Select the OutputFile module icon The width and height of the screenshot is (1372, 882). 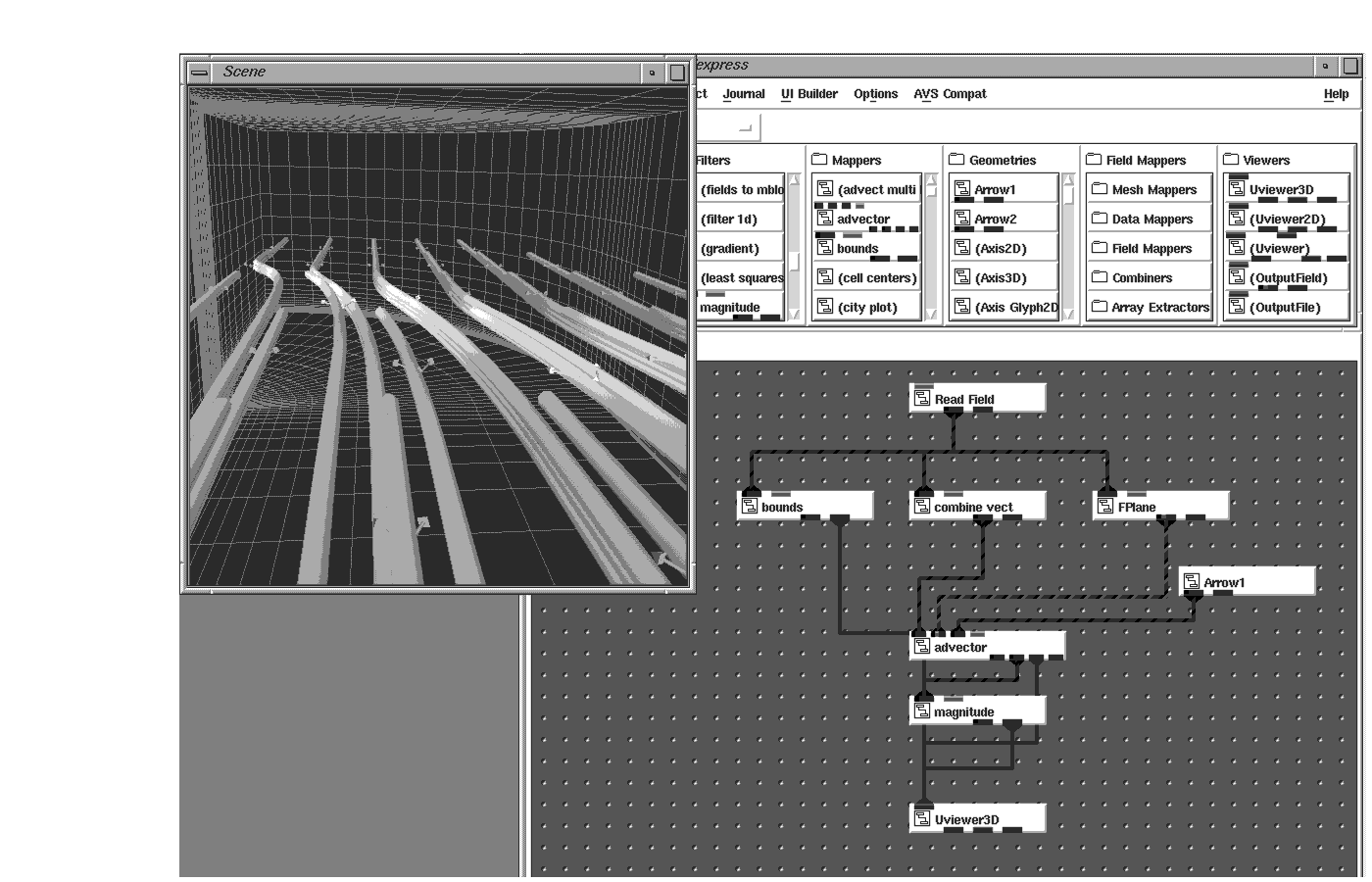pos(1237,308)
